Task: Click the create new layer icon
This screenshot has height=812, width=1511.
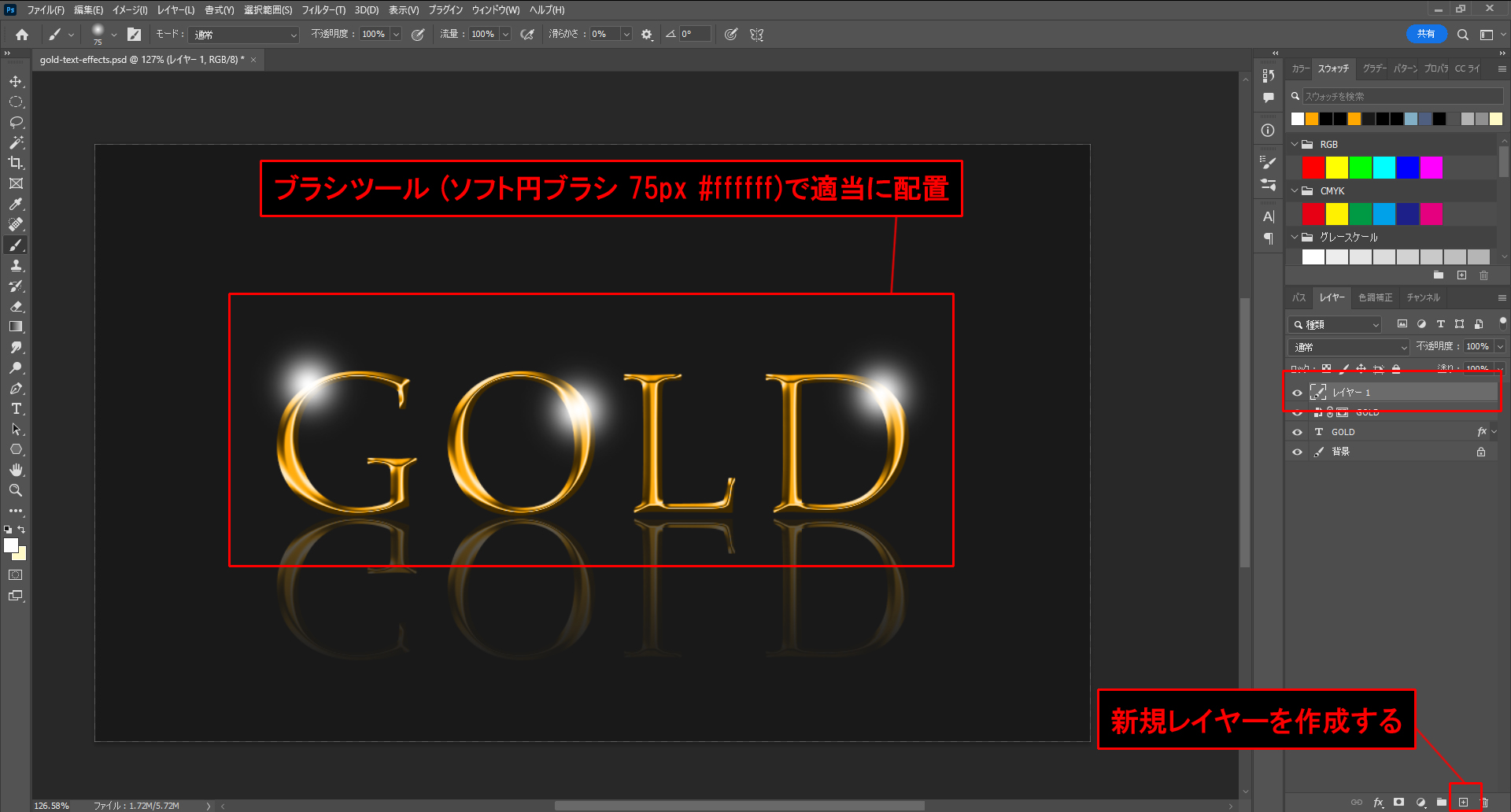Action: [x=1463, y=803]
